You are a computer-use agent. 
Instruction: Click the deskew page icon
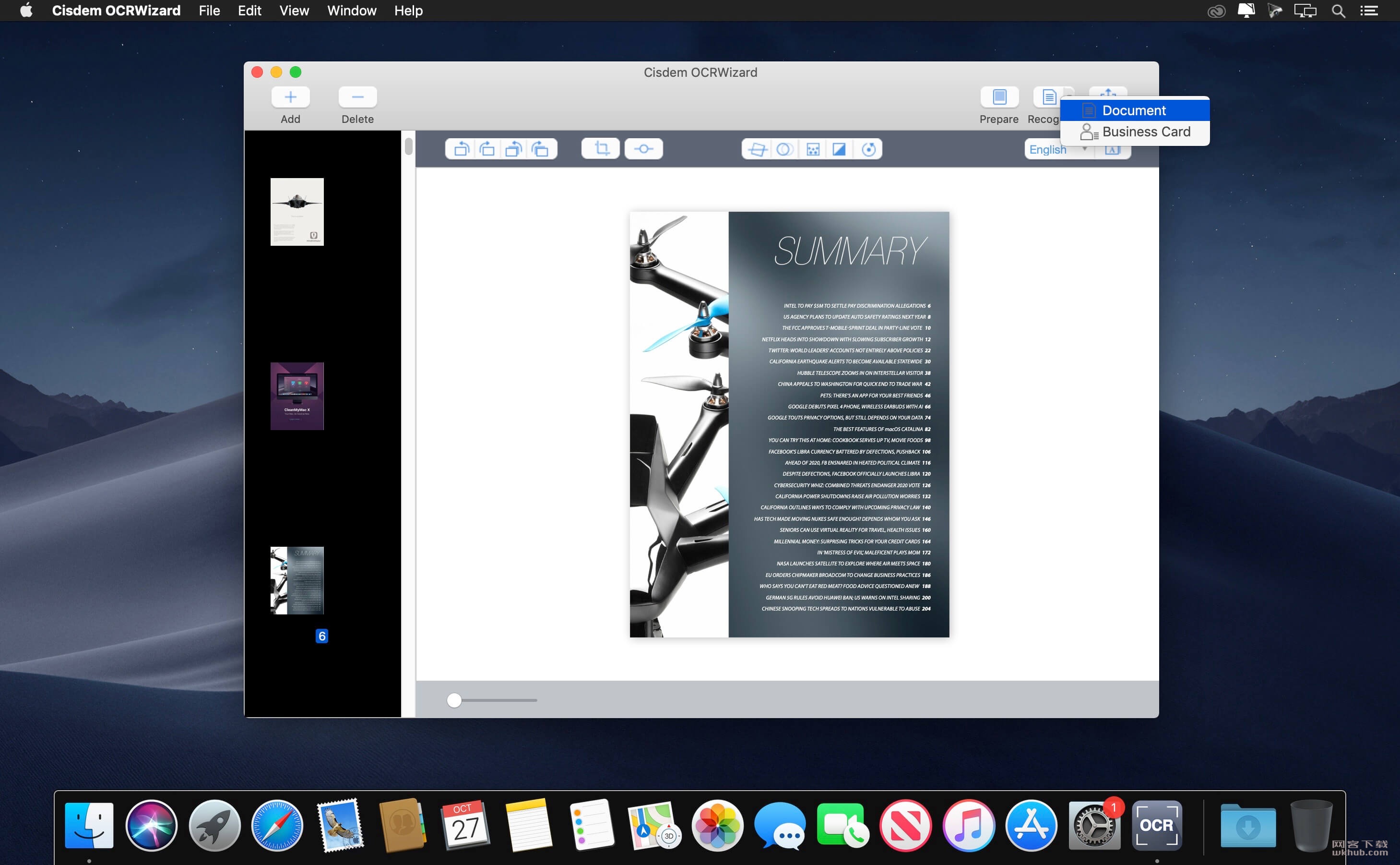click(x=757, y=150)
